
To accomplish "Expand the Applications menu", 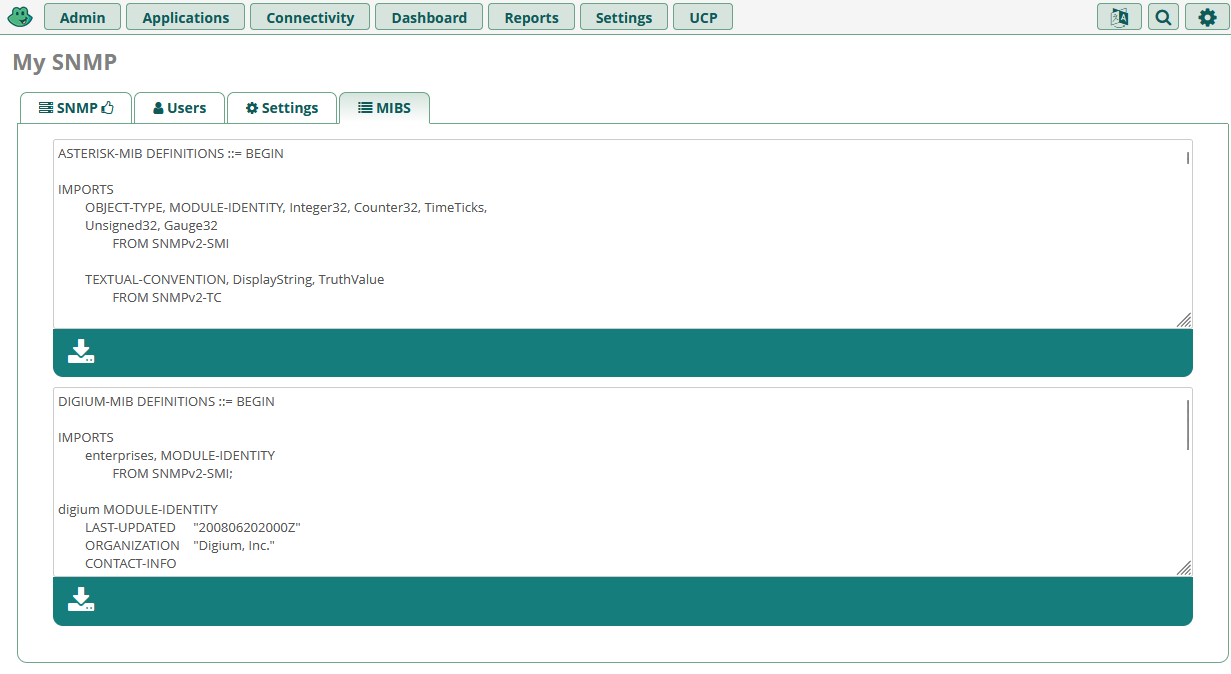I will 185,17.
